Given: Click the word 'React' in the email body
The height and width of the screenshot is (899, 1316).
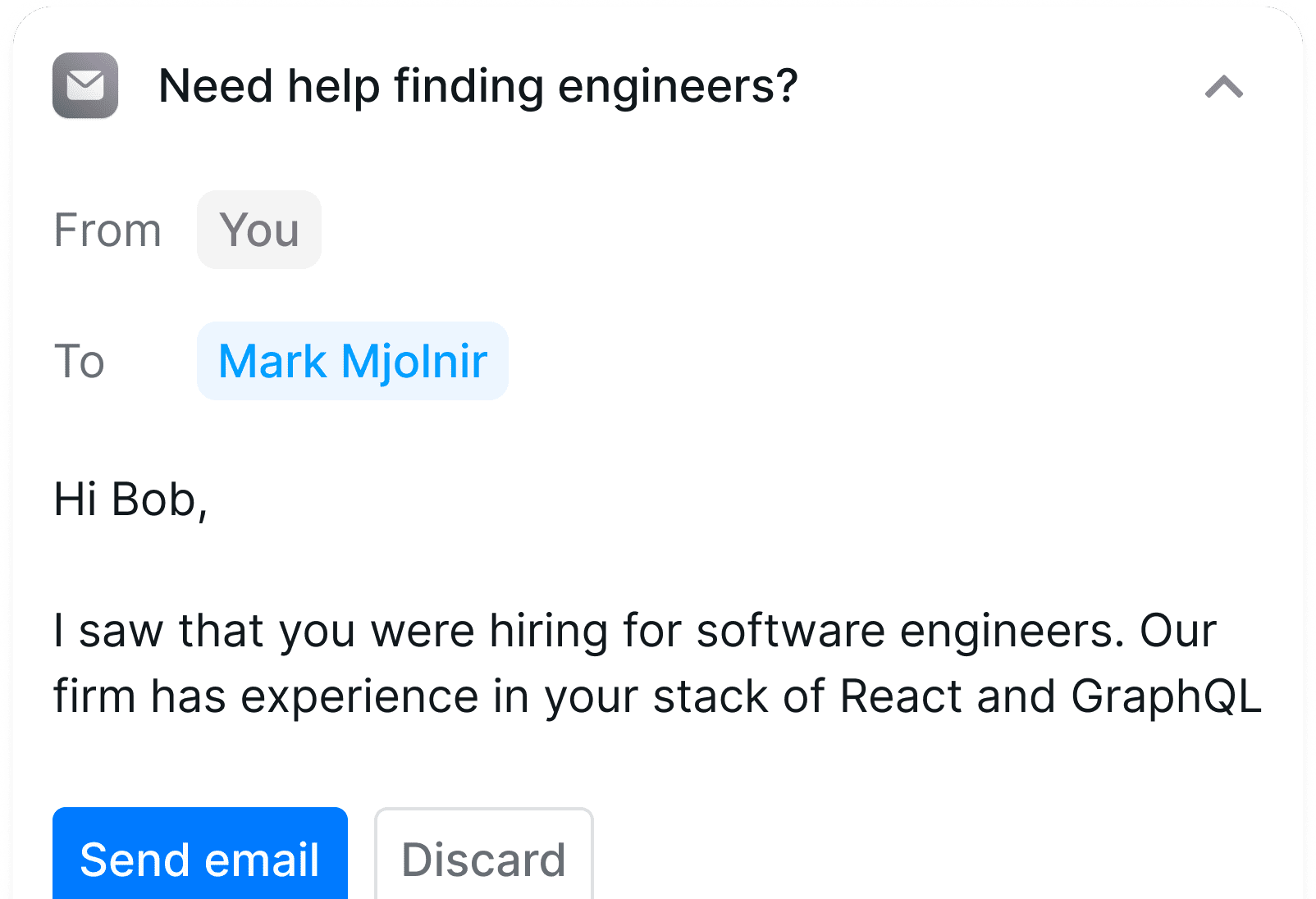Looking at the screenshot, I should pos(901,696).
